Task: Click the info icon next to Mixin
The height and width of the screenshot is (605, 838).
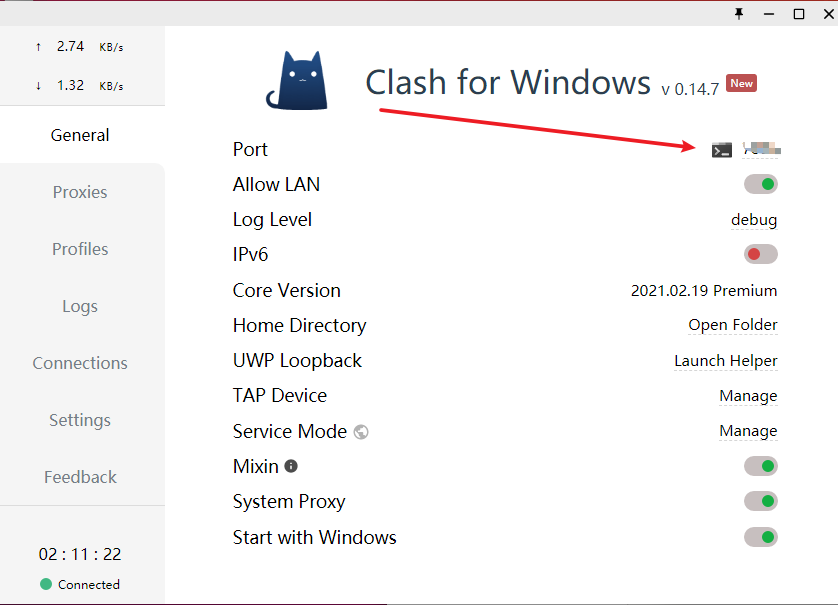Action: coord(289,464)
